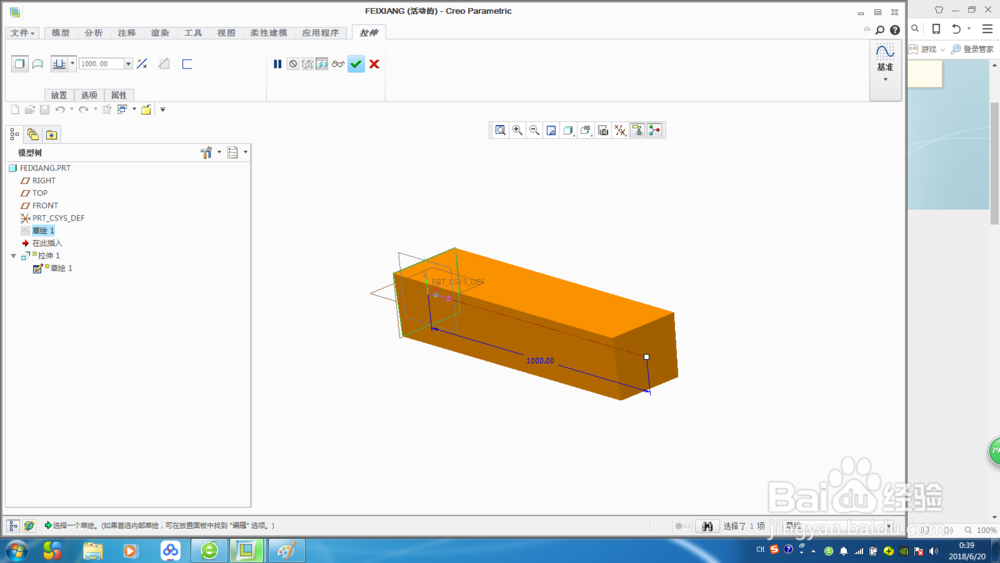Image resolution: width=1000 pixels, height=563 pixels.
Task: Open the 文件 file menu
Action: 22,33
